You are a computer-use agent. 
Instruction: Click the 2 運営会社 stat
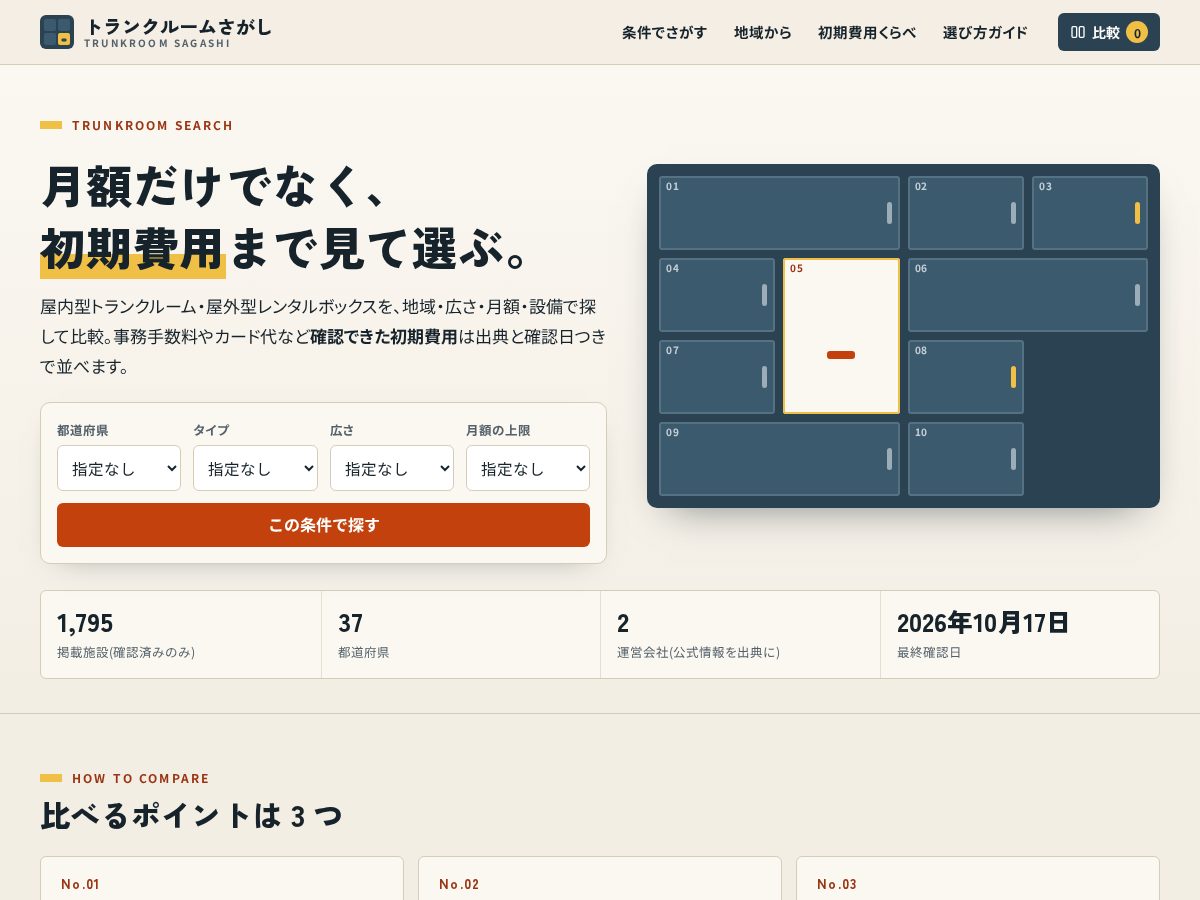point(741,635)
